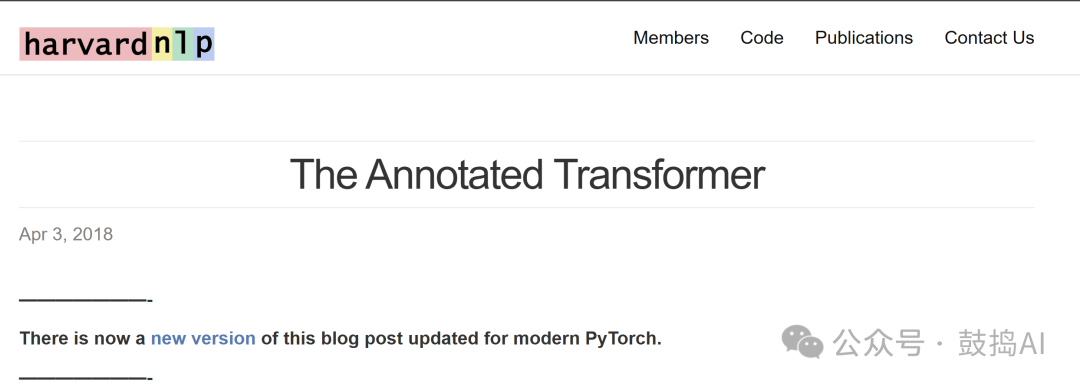Click the WeChat watermark icon
The height and width of the screenshot is (387, 1080).
(x=802, y=342)
